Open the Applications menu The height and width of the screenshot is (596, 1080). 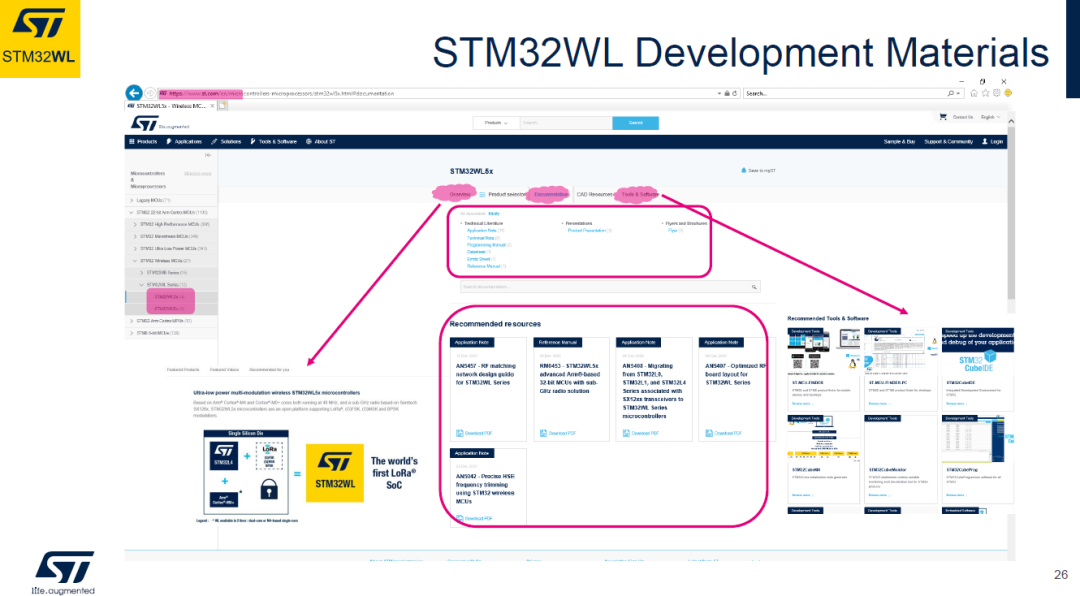point(184,141)
